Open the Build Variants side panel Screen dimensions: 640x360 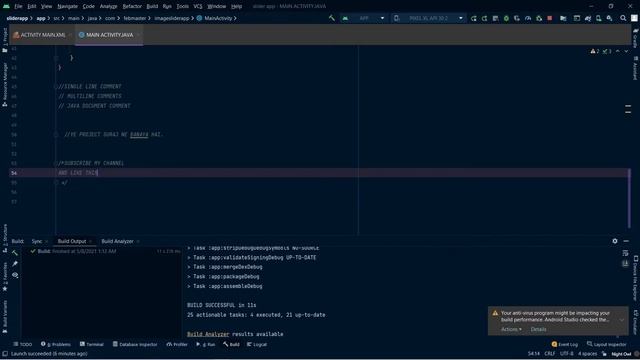(x=4, y=316)
